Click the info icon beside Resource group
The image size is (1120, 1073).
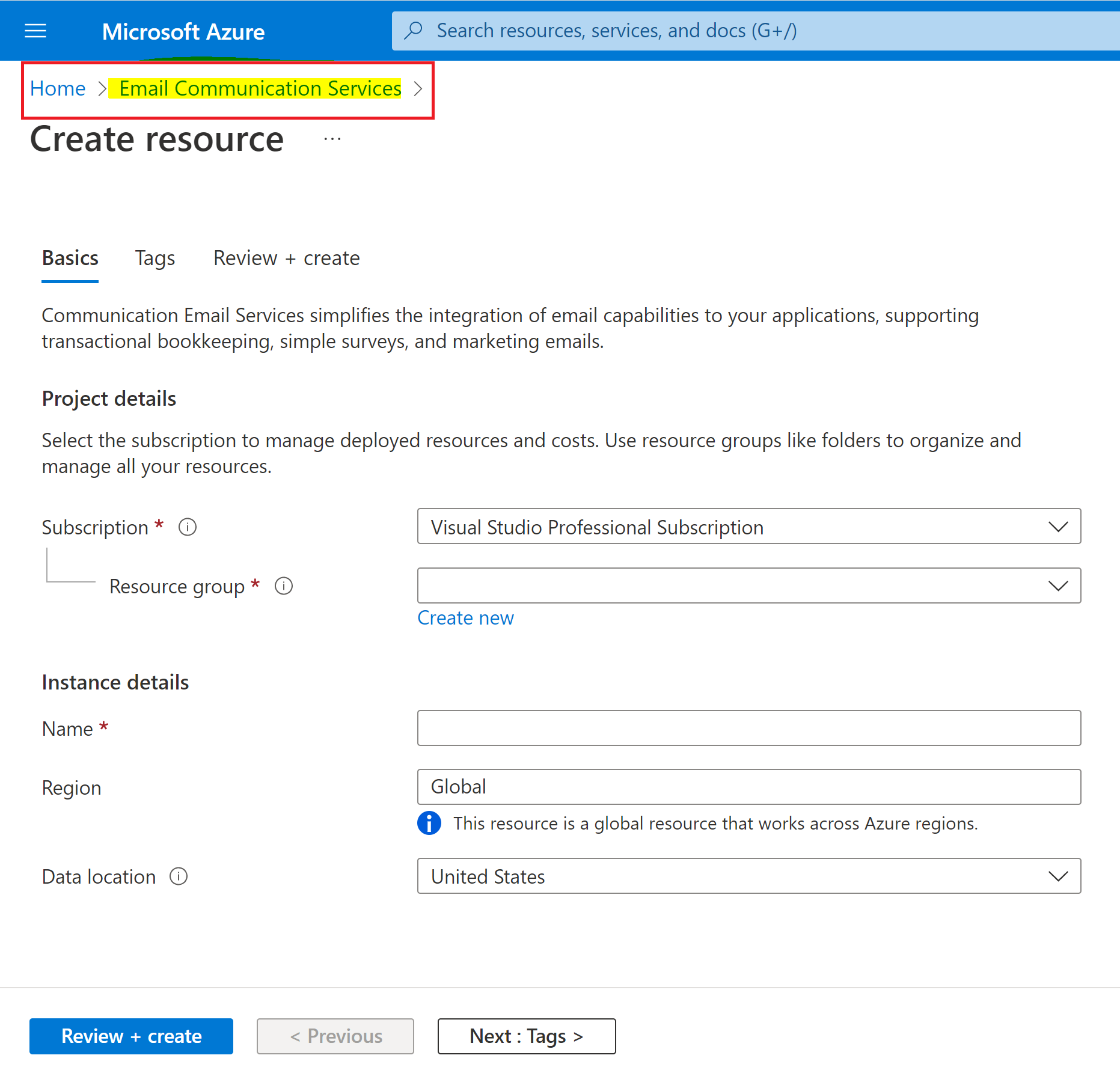pyautogui.click(x=283, y=586)
